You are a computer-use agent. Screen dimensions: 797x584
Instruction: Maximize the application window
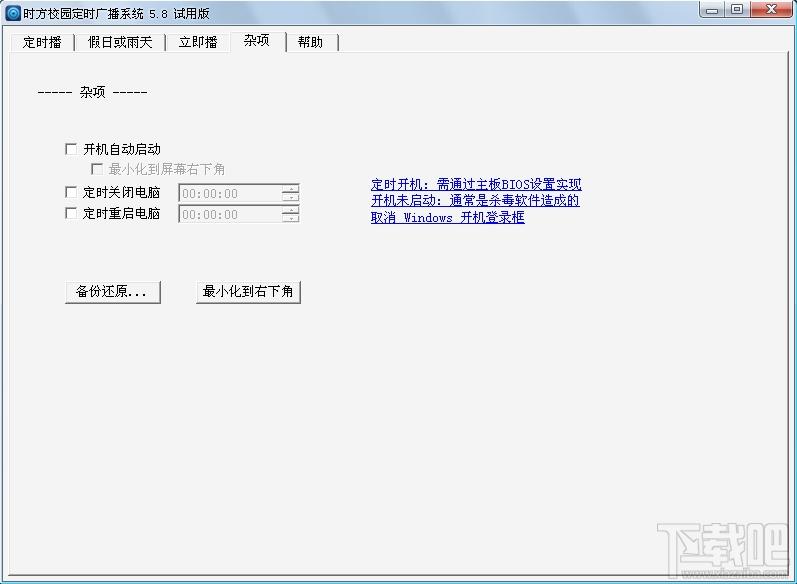click(x=737, y=10)
